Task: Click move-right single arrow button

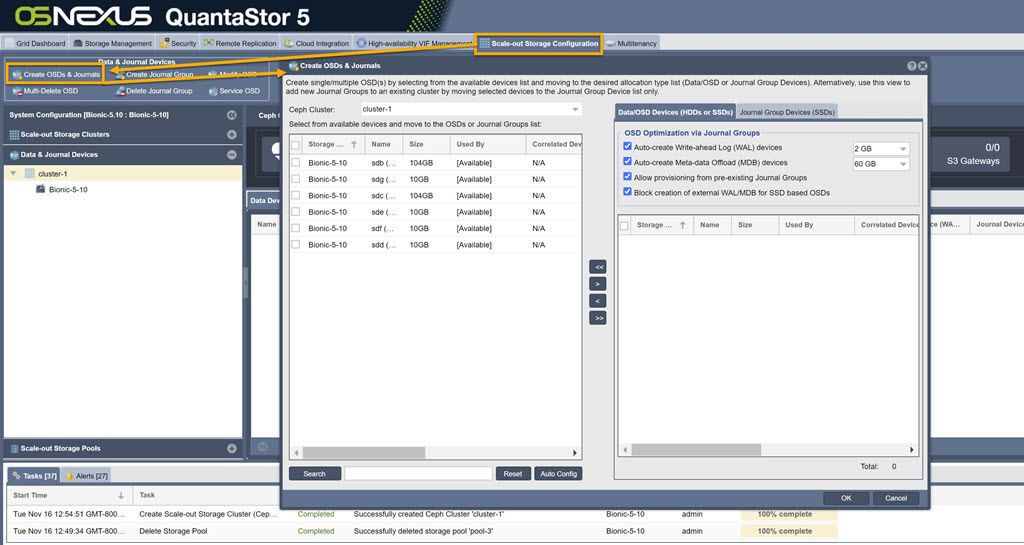Action: [598, 284]
